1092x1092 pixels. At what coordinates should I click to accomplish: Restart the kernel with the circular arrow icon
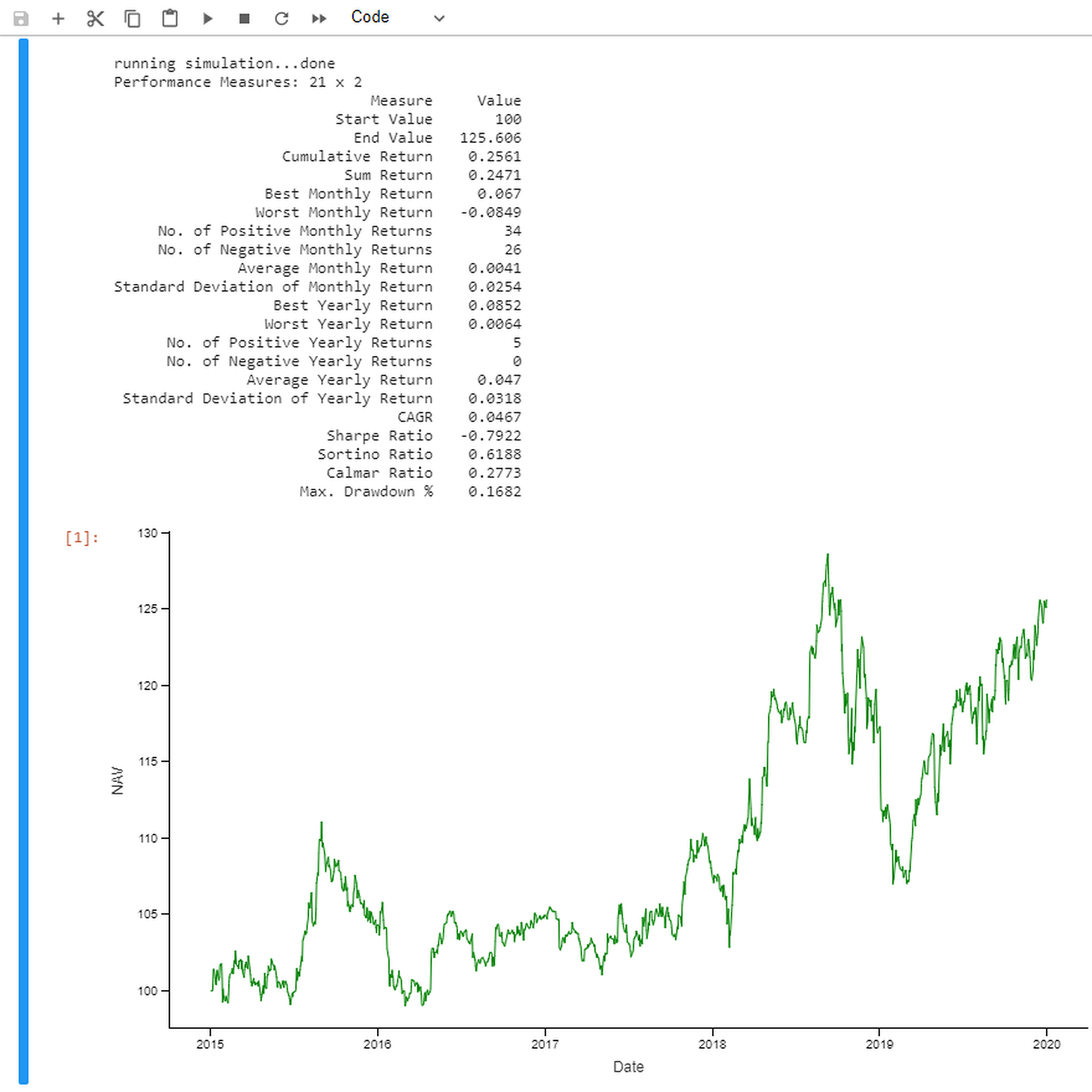tap(281, 19)
